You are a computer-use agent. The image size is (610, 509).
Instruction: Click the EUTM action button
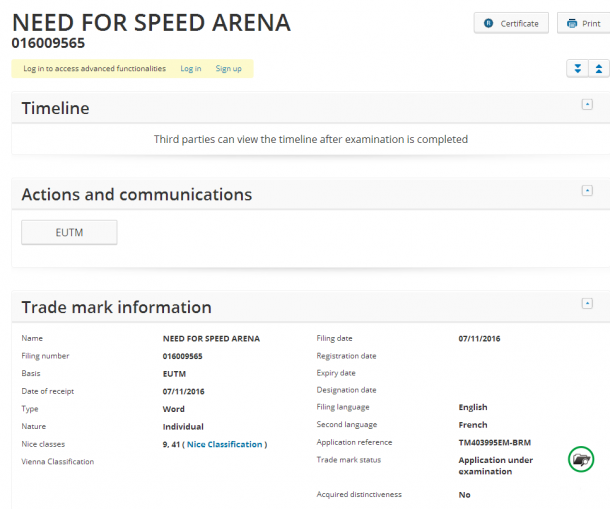(69, 232)
